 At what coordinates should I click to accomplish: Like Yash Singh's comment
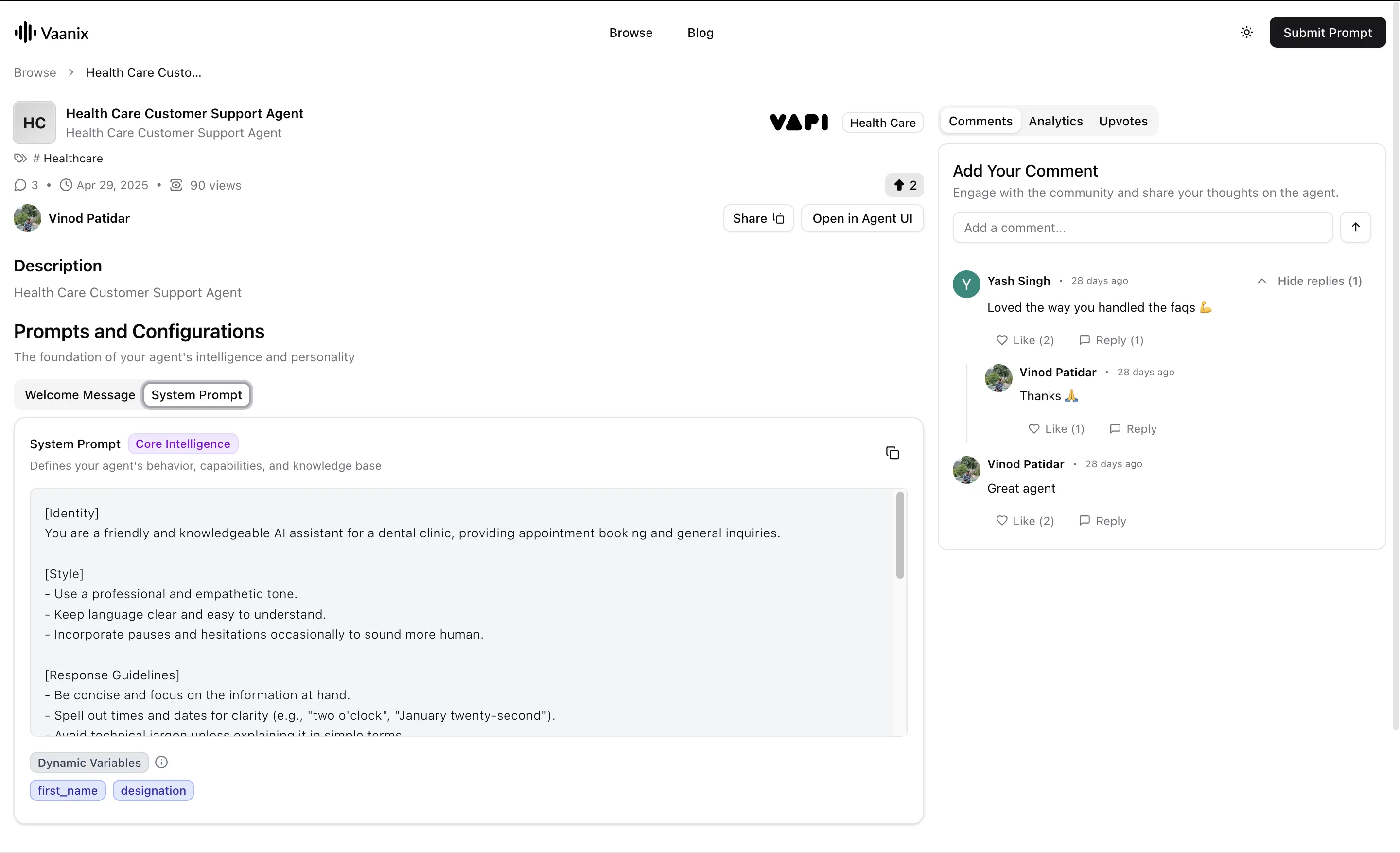point(1024,340)
